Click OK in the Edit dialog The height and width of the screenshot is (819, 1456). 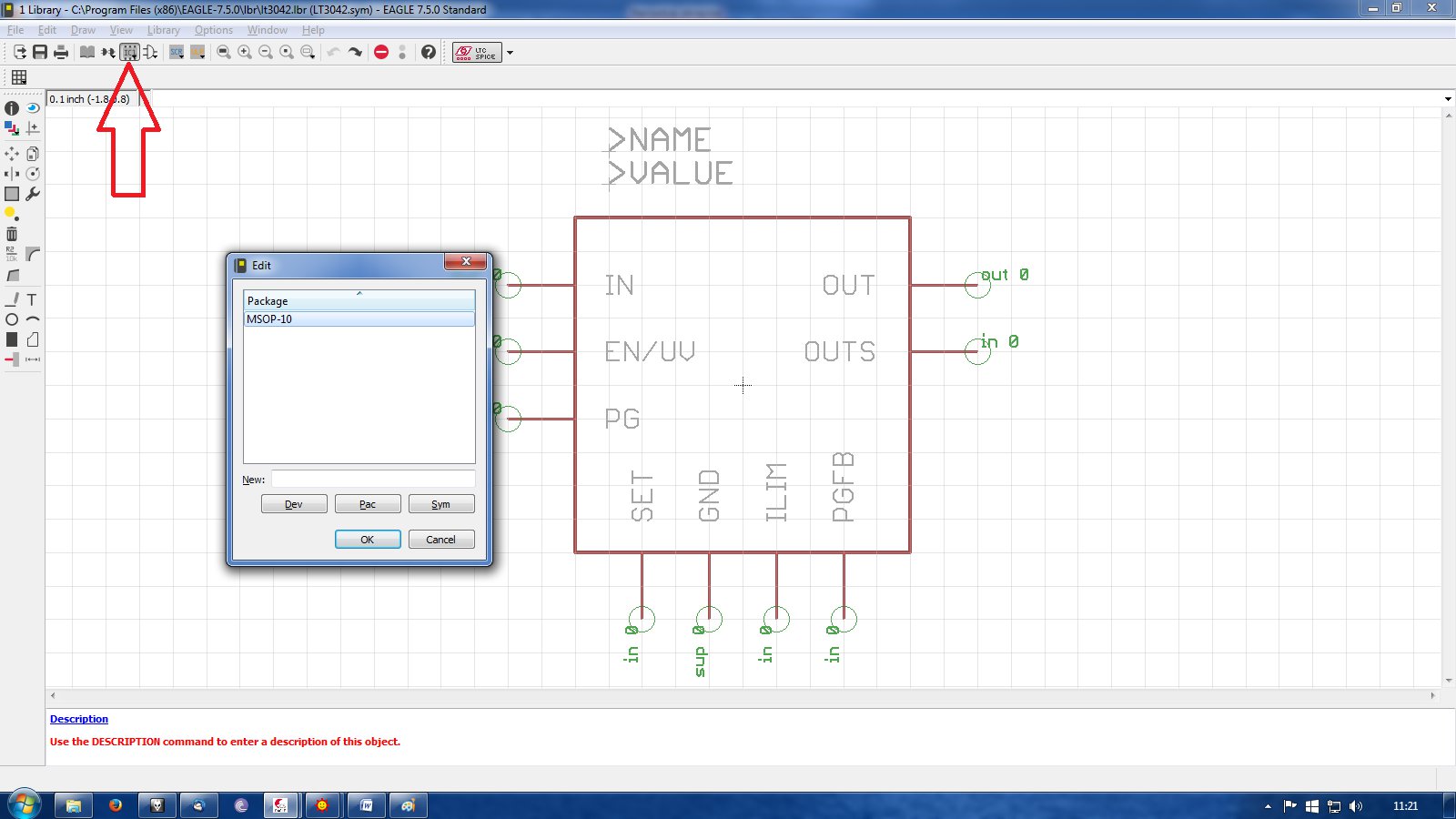pyautogui.click(x=368, y=540)
